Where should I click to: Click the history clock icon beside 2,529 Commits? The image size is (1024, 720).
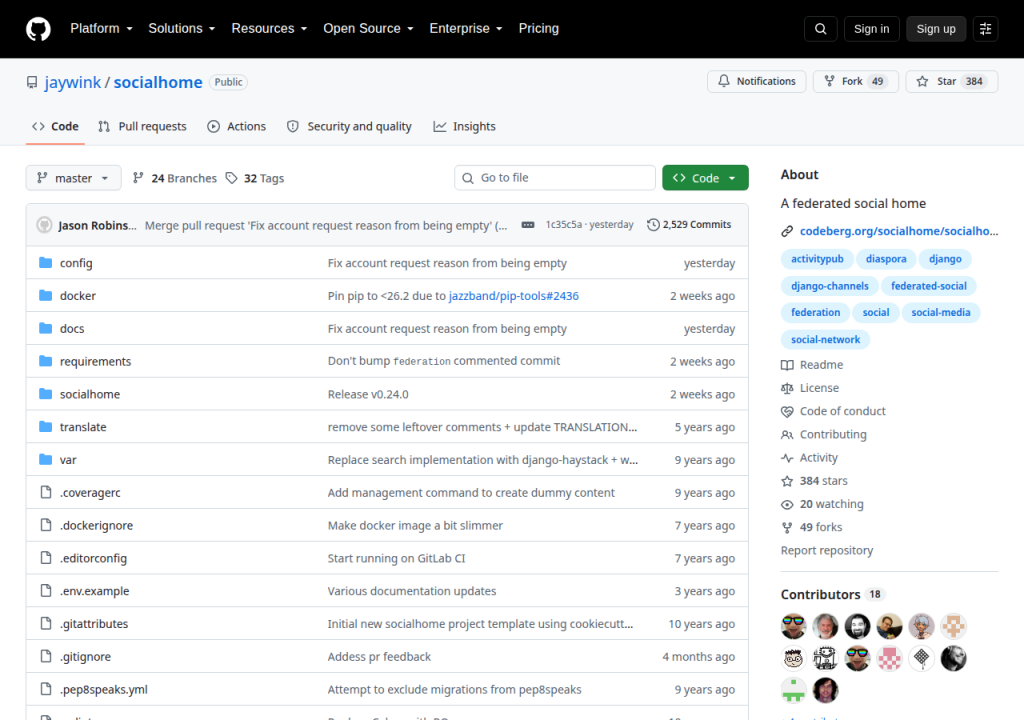point(653,225)
